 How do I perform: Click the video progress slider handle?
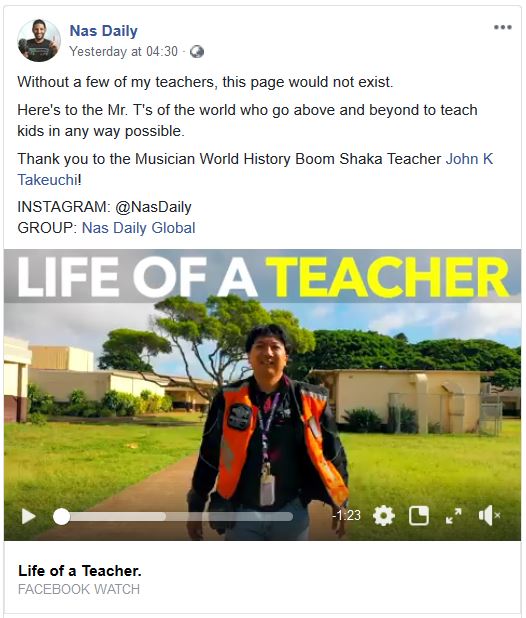click(61, 516)
